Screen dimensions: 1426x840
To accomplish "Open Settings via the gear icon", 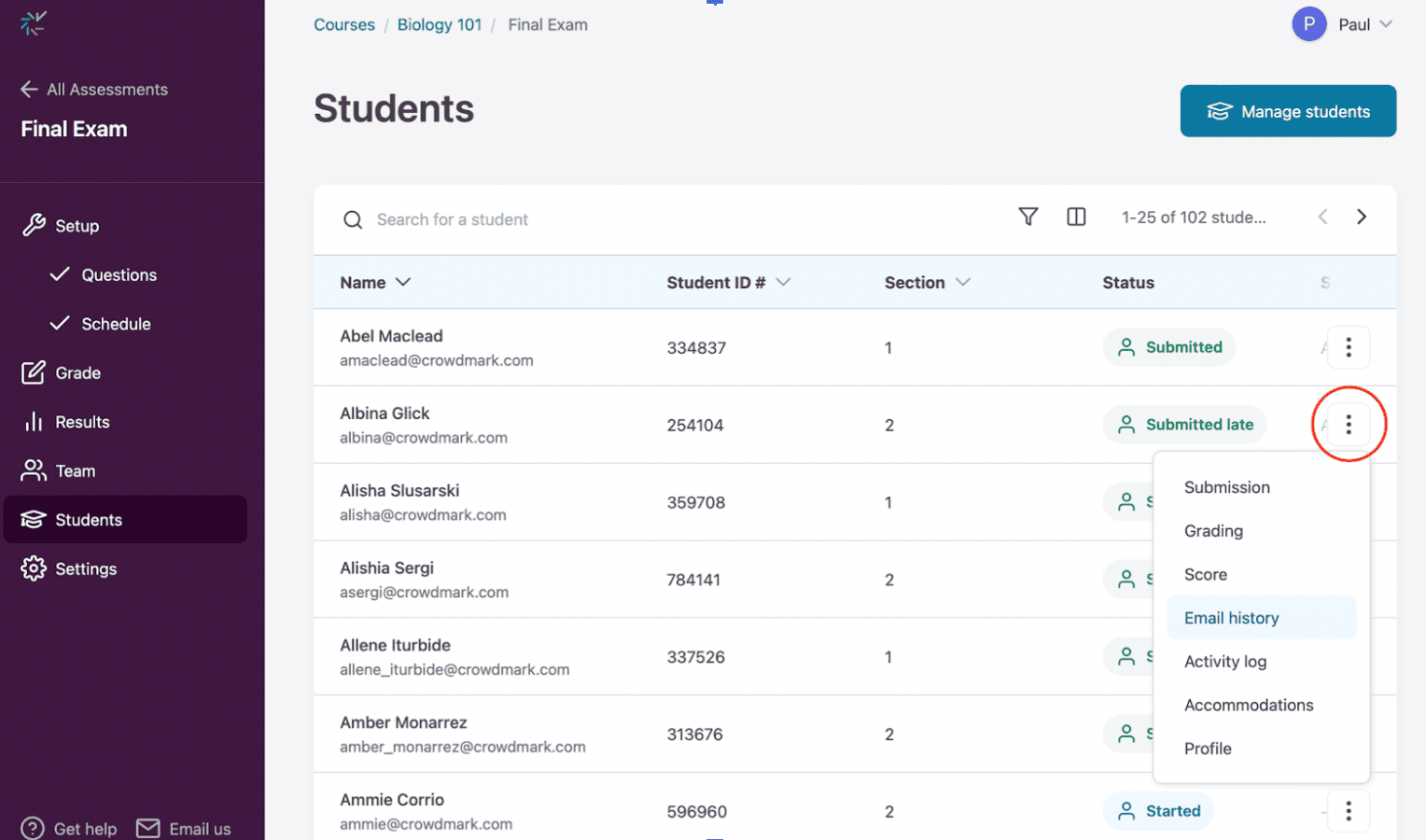I will point(34,568).
